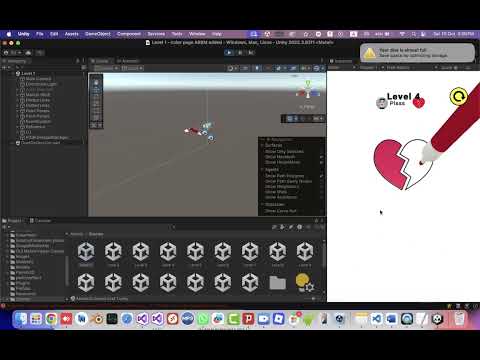The image size is (480, 360).
Task: Switch to the Project tab
Action: point(12,221)
